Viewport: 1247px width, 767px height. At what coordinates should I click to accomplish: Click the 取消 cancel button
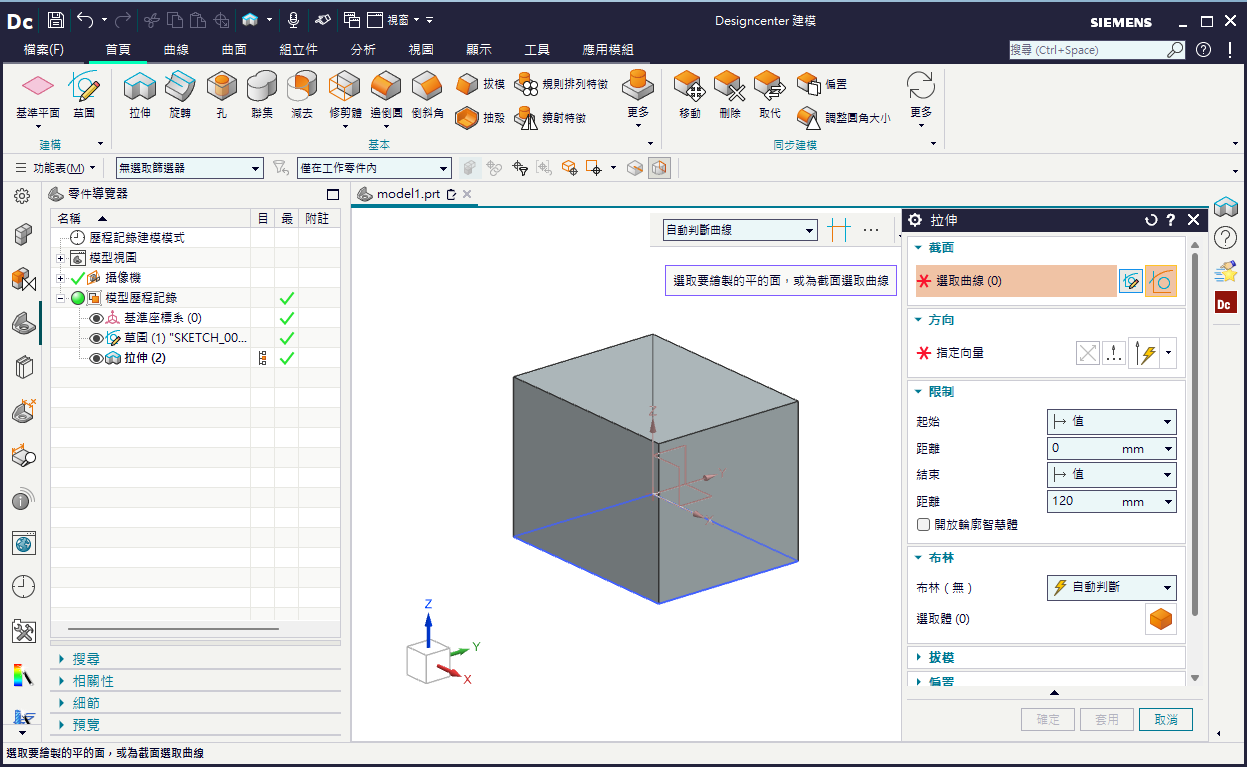tap(1166, 719)
